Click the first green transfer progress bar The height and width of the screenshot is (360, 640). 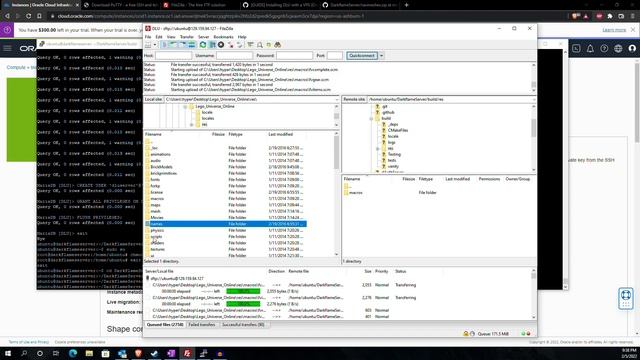(243, 291)
